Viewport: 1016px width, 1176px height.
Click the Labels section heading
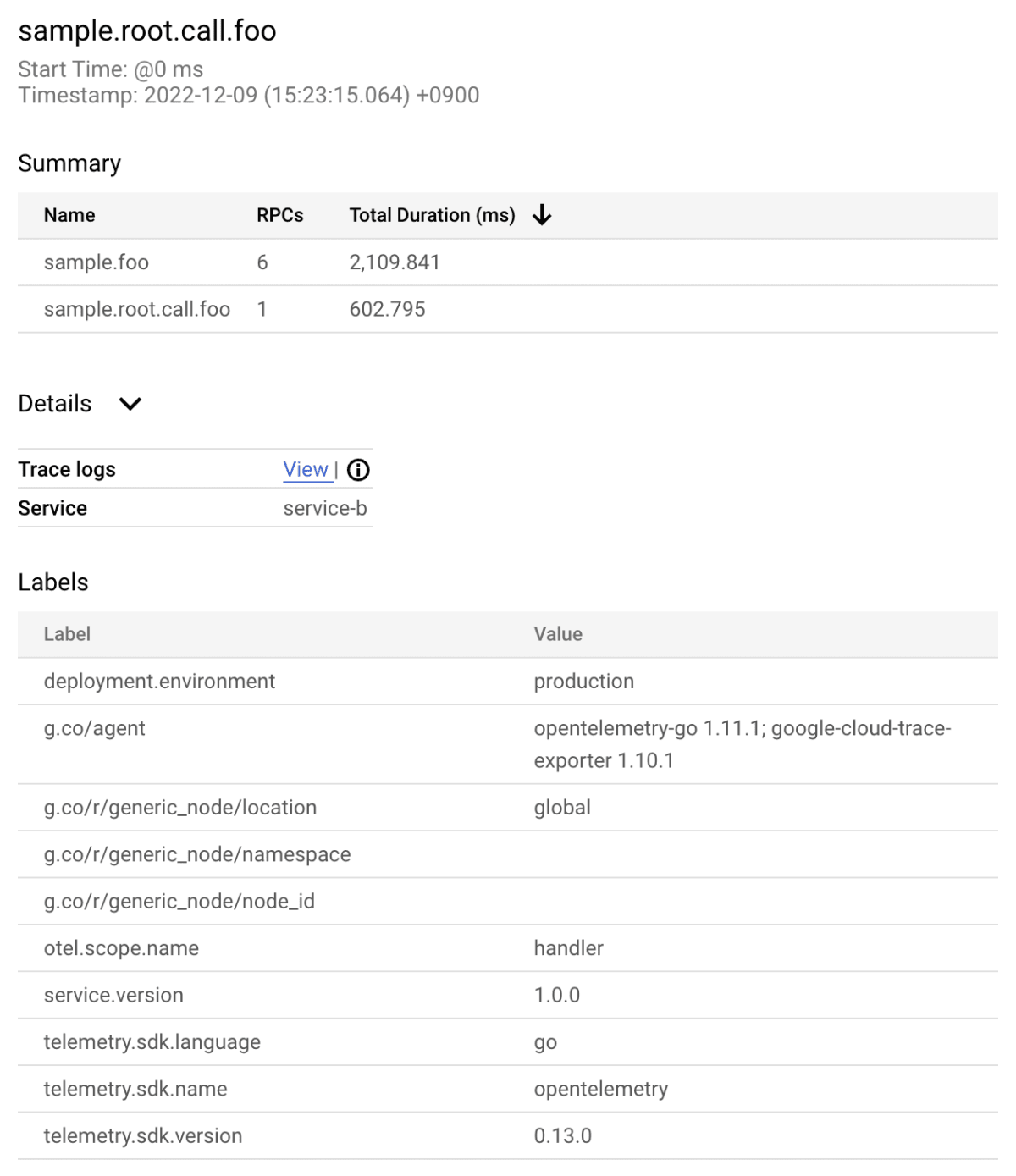point(53,582)
